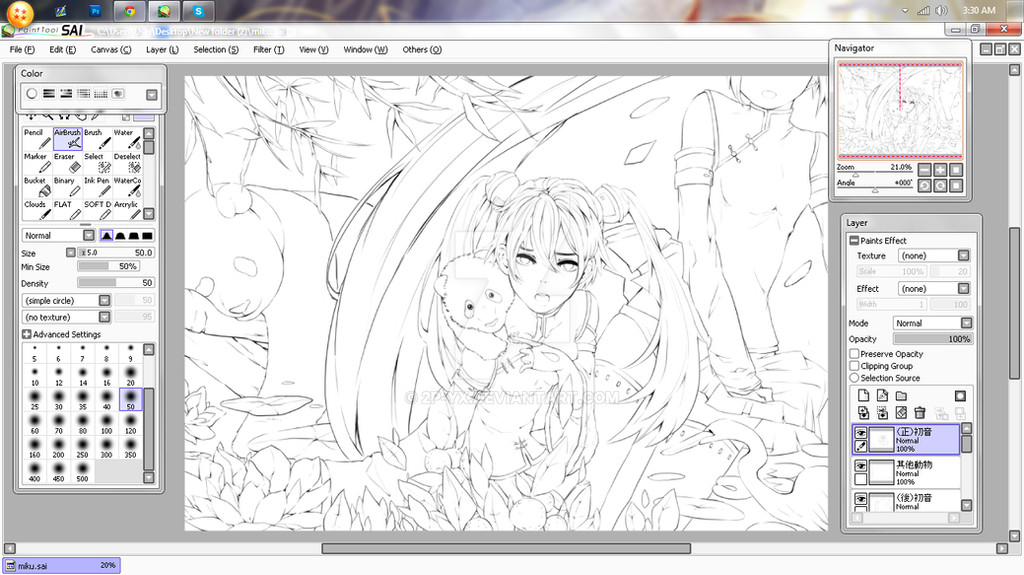Hide the 其他動物 layer
This screenshot has width=1024, height=575.
(861, 466)
